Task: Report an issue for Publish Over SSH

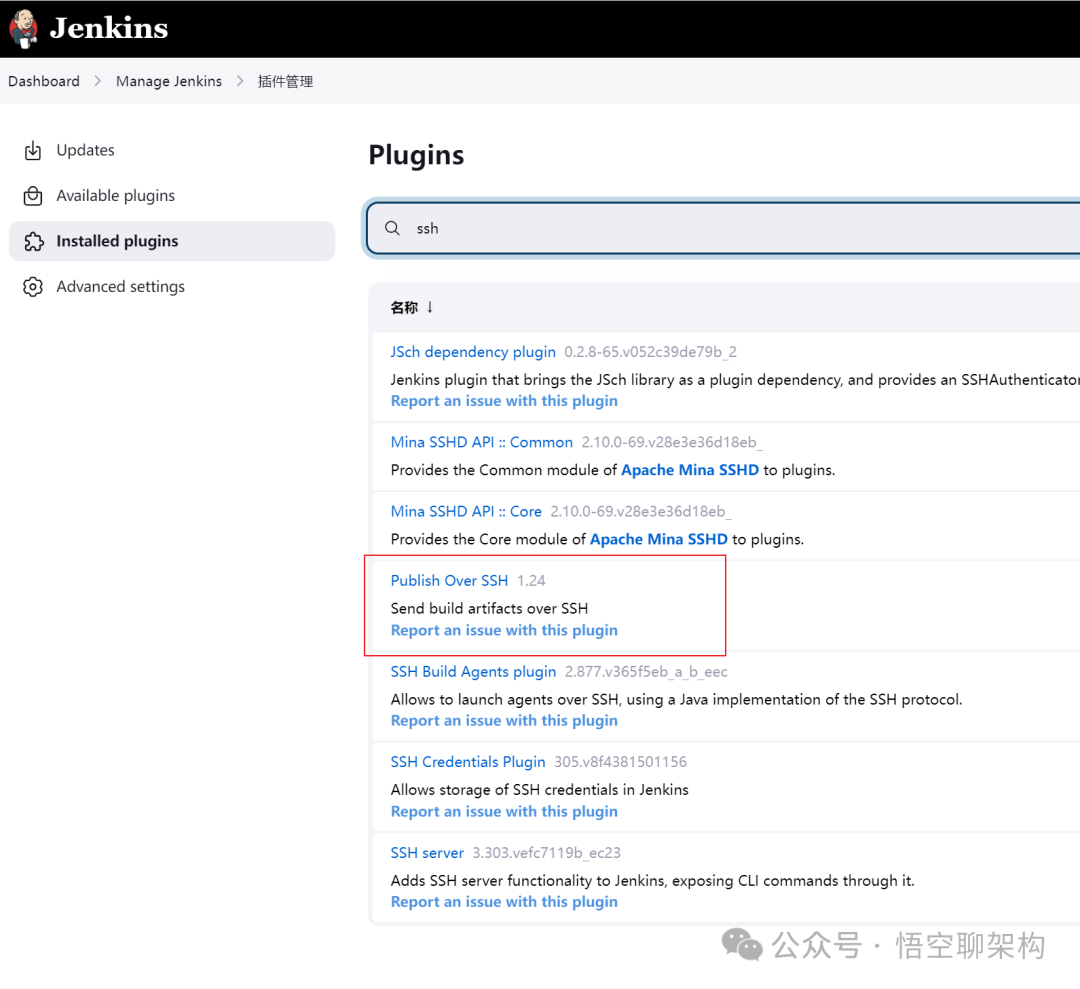Action: click(504, 631)
